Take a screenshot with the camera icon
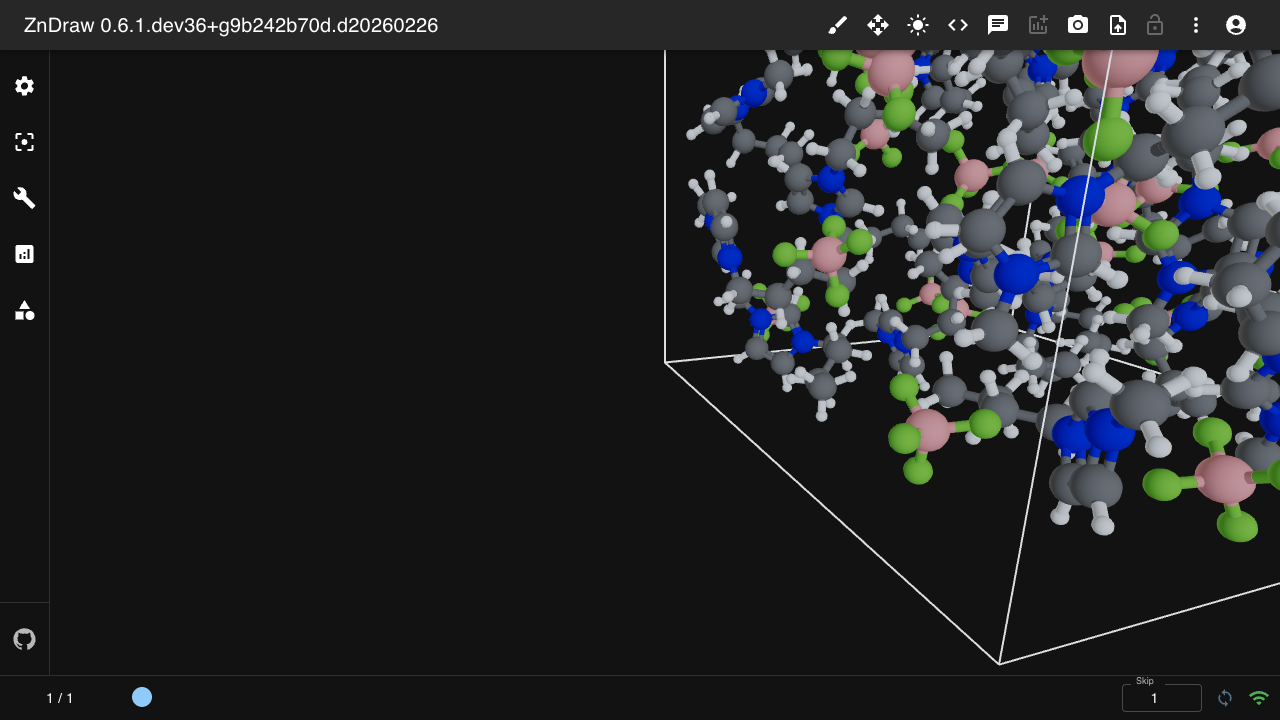 pyautogui.click(x=1078, y=25)
